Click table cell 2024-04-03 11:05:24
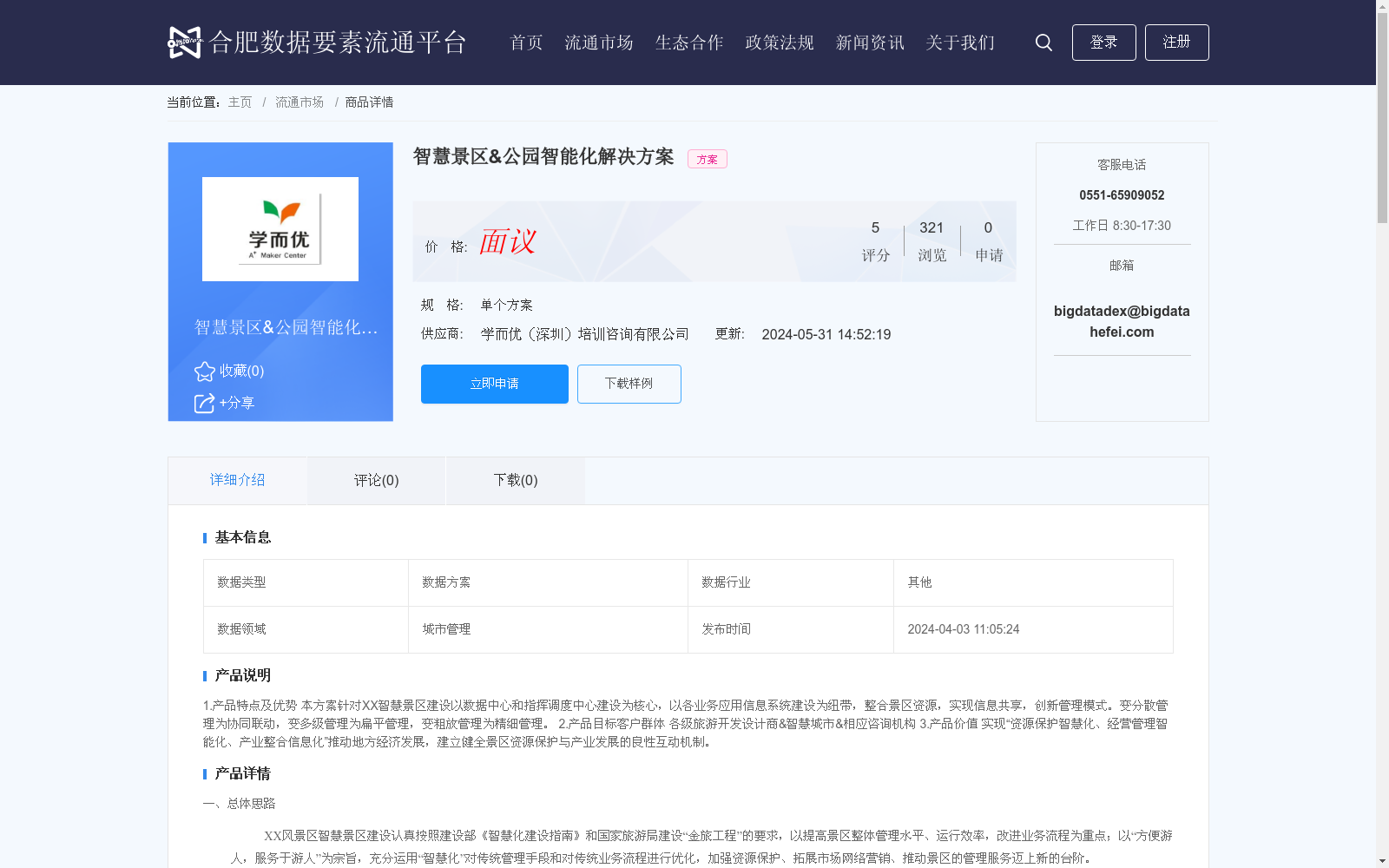The width and height of the screenshot is (1389, 868). [1033, 629]
